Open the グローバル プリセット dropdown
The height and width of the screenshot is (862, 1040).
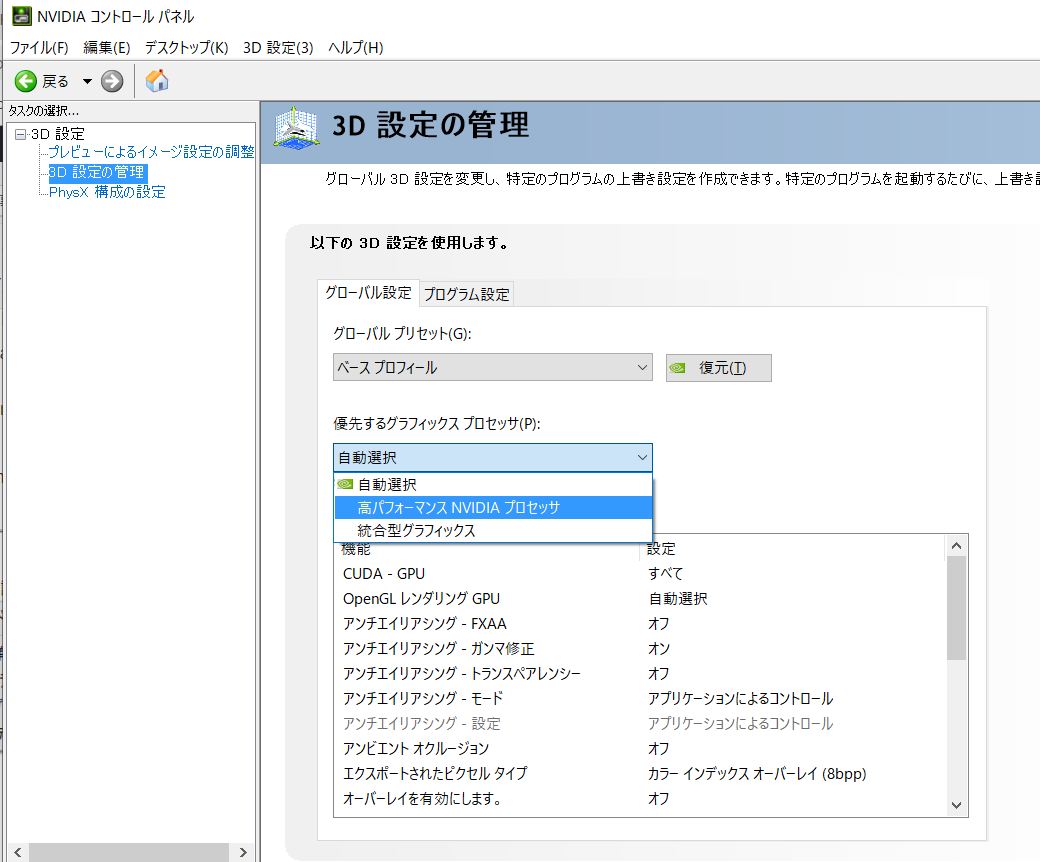click(x=492, y=368)
